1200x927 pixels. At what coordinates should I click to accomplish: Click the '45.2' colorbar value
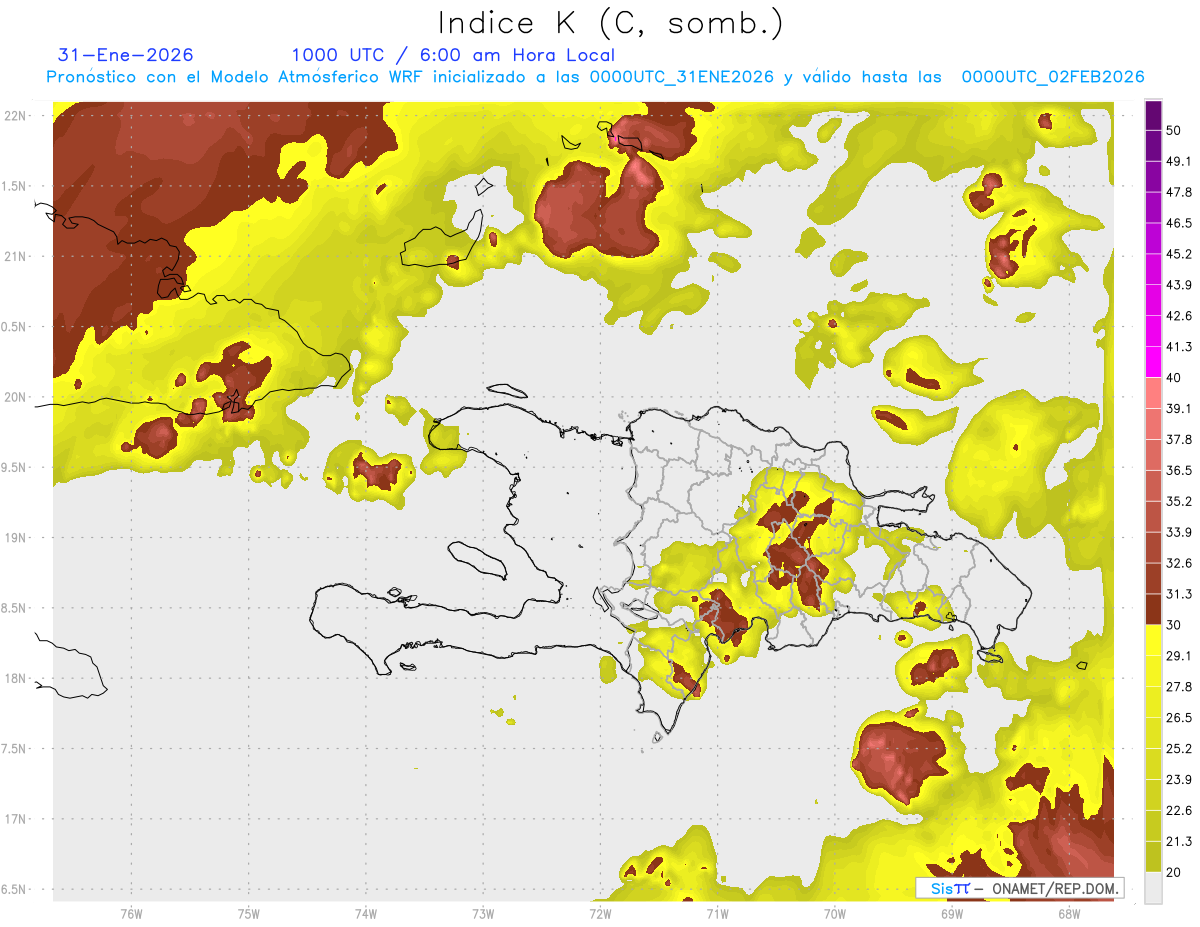coord(1178,254)
